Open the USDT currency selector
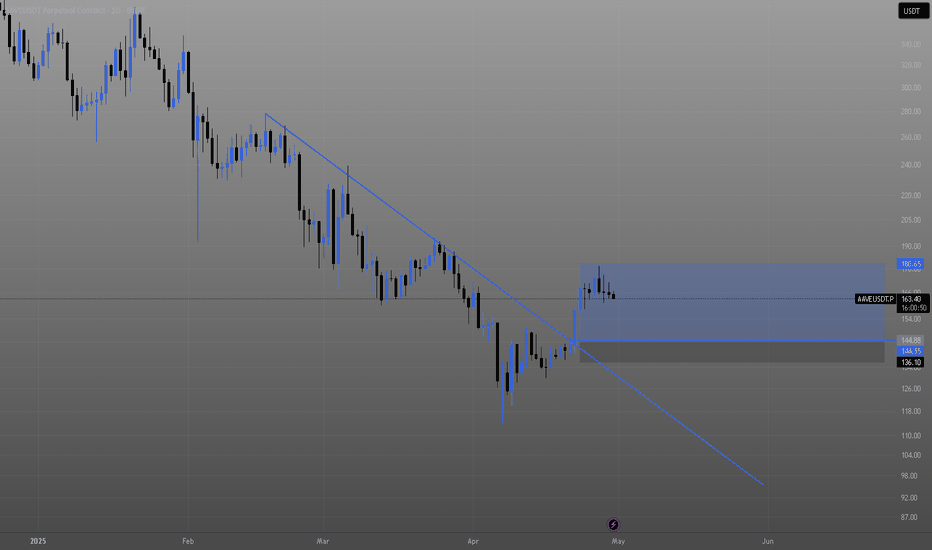Screen dimensions: 932x550 912,11
